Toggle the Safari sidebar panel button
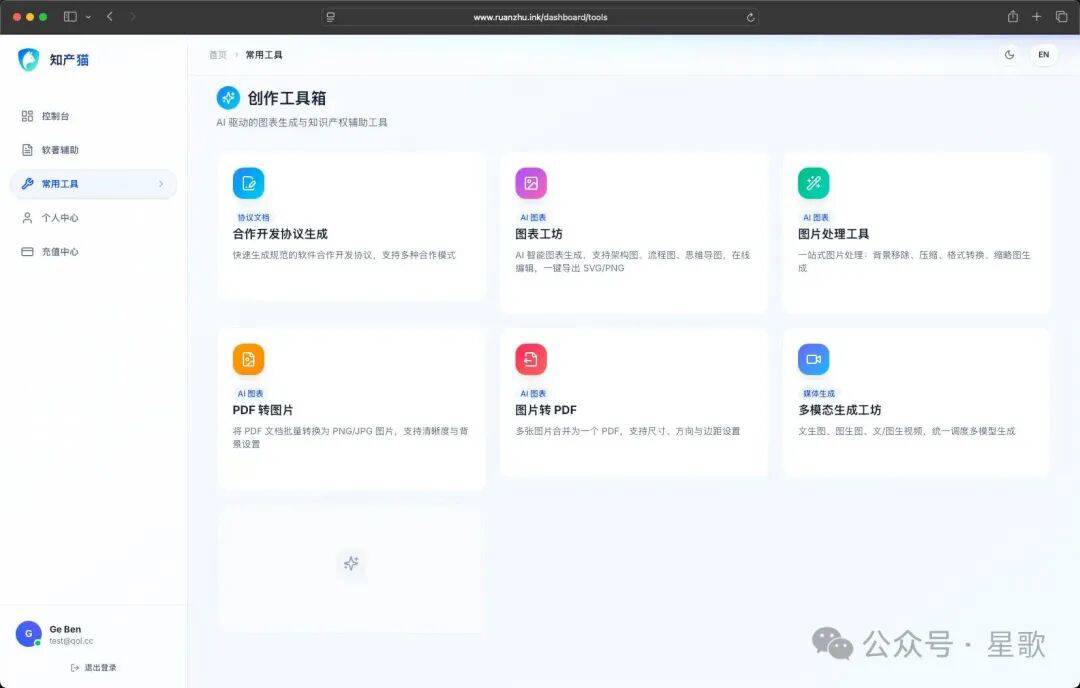This screenshot has width=1080, height=688. [70, 17]
